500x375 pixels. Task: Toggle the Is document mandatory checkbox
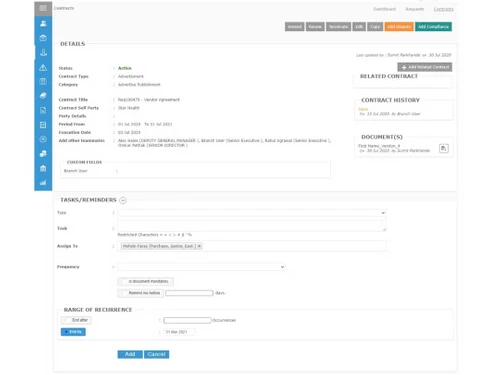click(145, 282)
